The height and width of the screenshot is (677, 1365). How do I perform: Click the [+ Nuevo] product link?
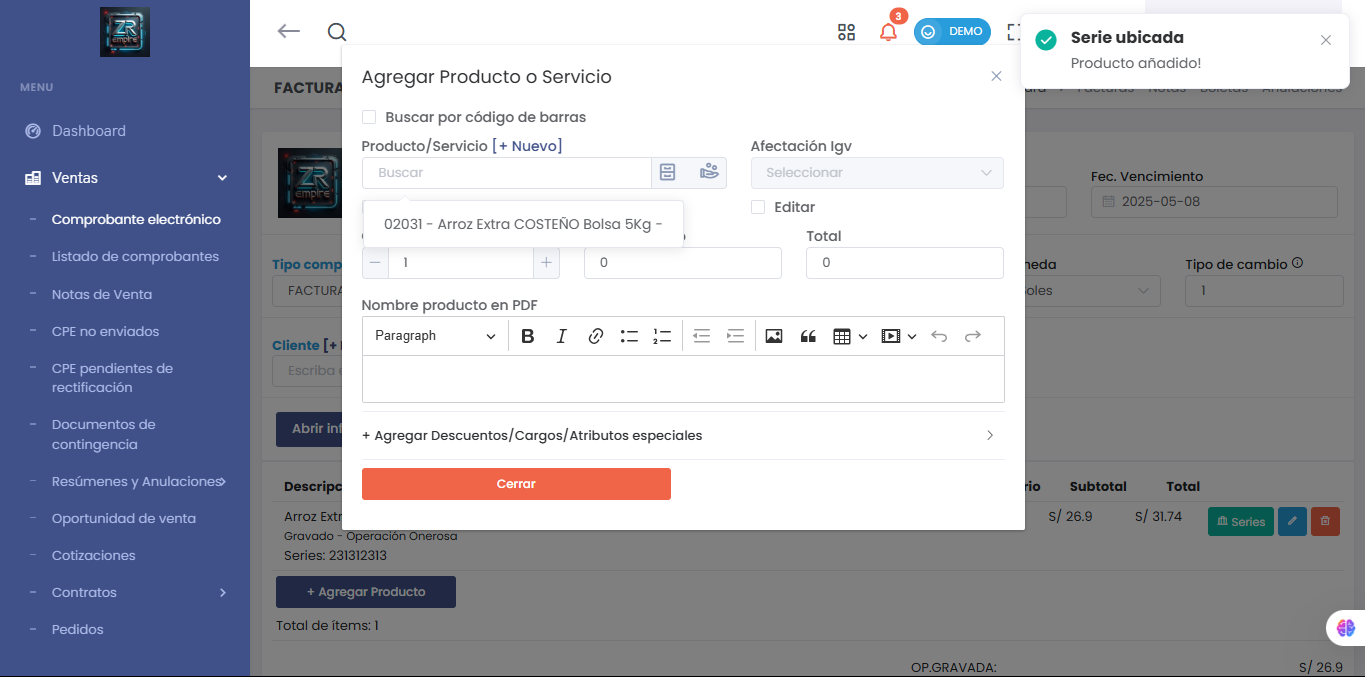click(x=527, y=146)
